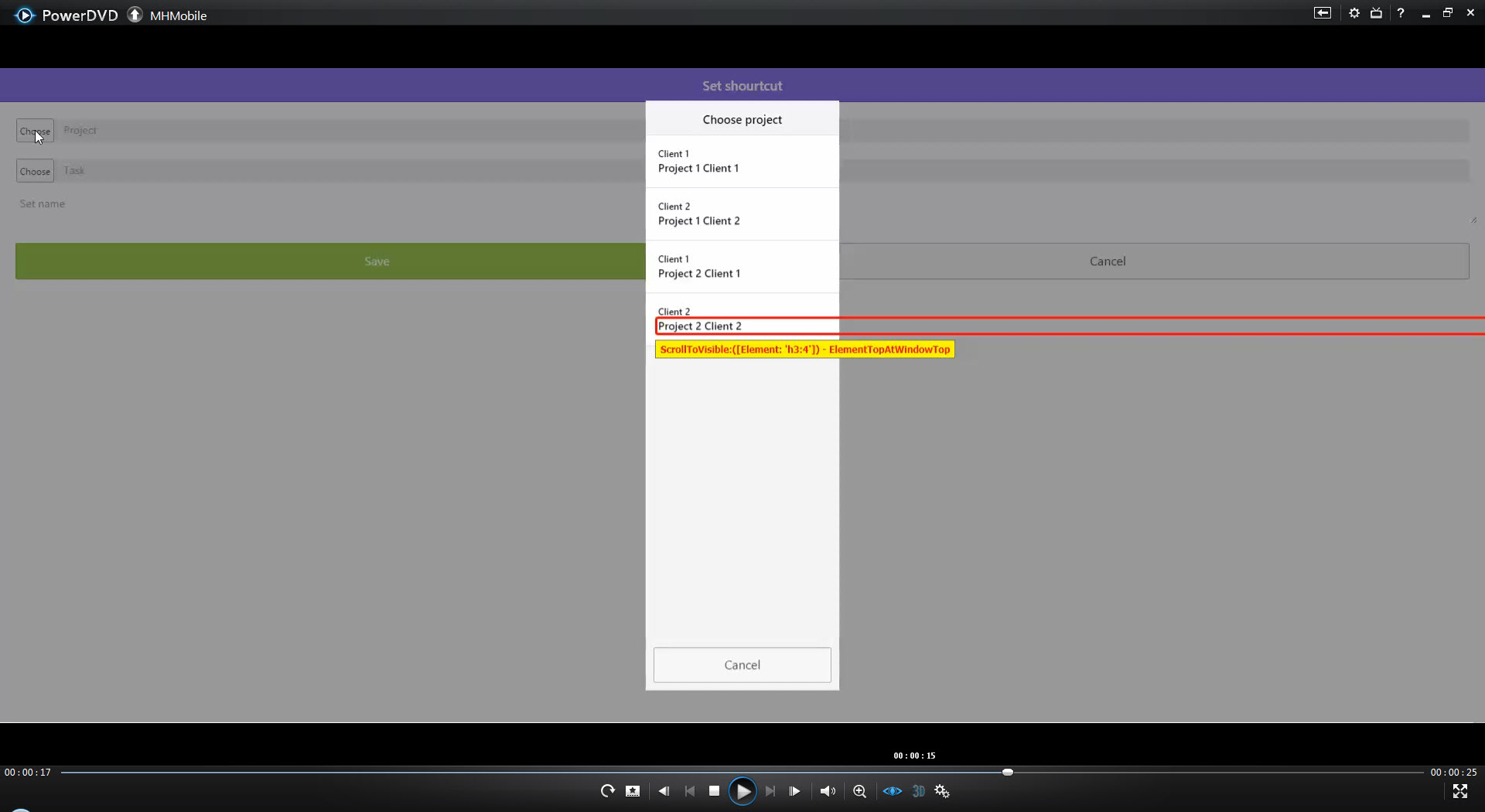Click the back arrow icon in title bar
This screenshot has height=812, width=1485.
pos(1322,13)
